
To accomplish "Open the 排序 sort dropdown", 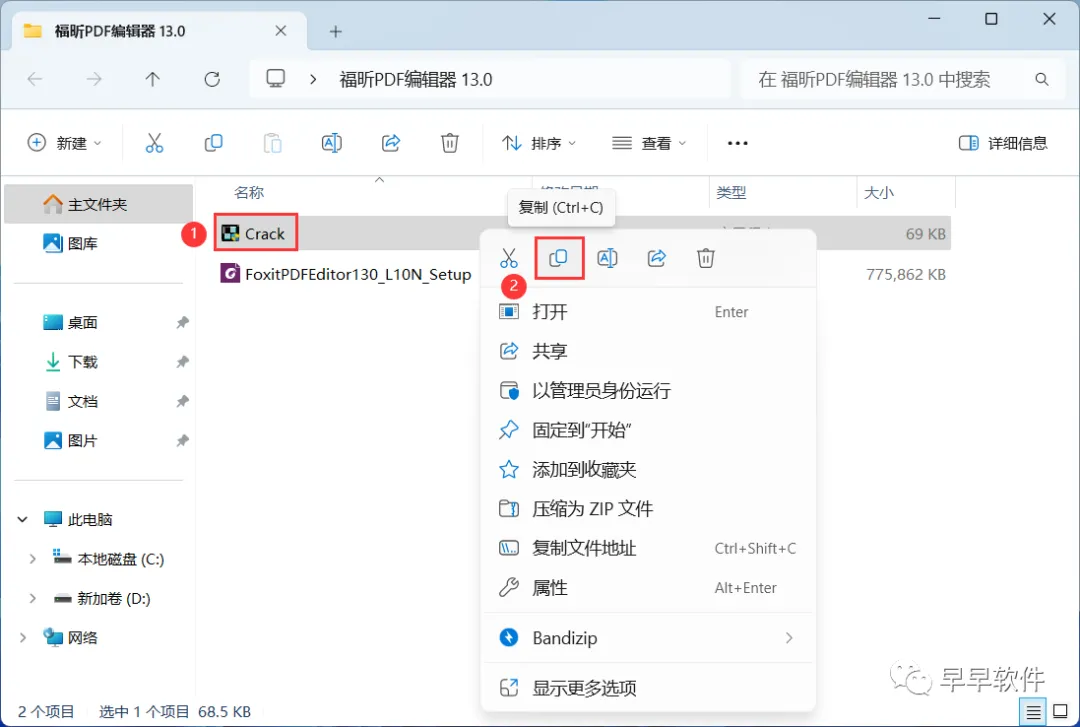I will [539, 143].
